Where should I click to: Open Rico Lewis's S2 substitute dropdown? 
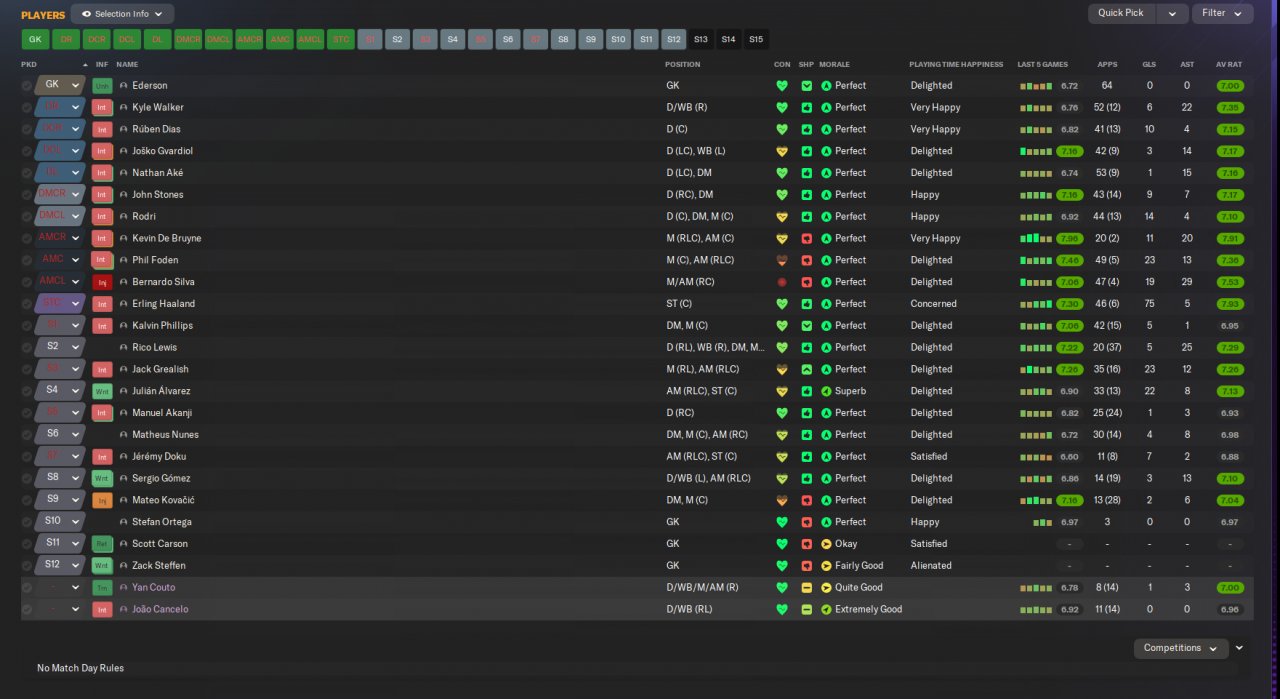coord(59,347)
